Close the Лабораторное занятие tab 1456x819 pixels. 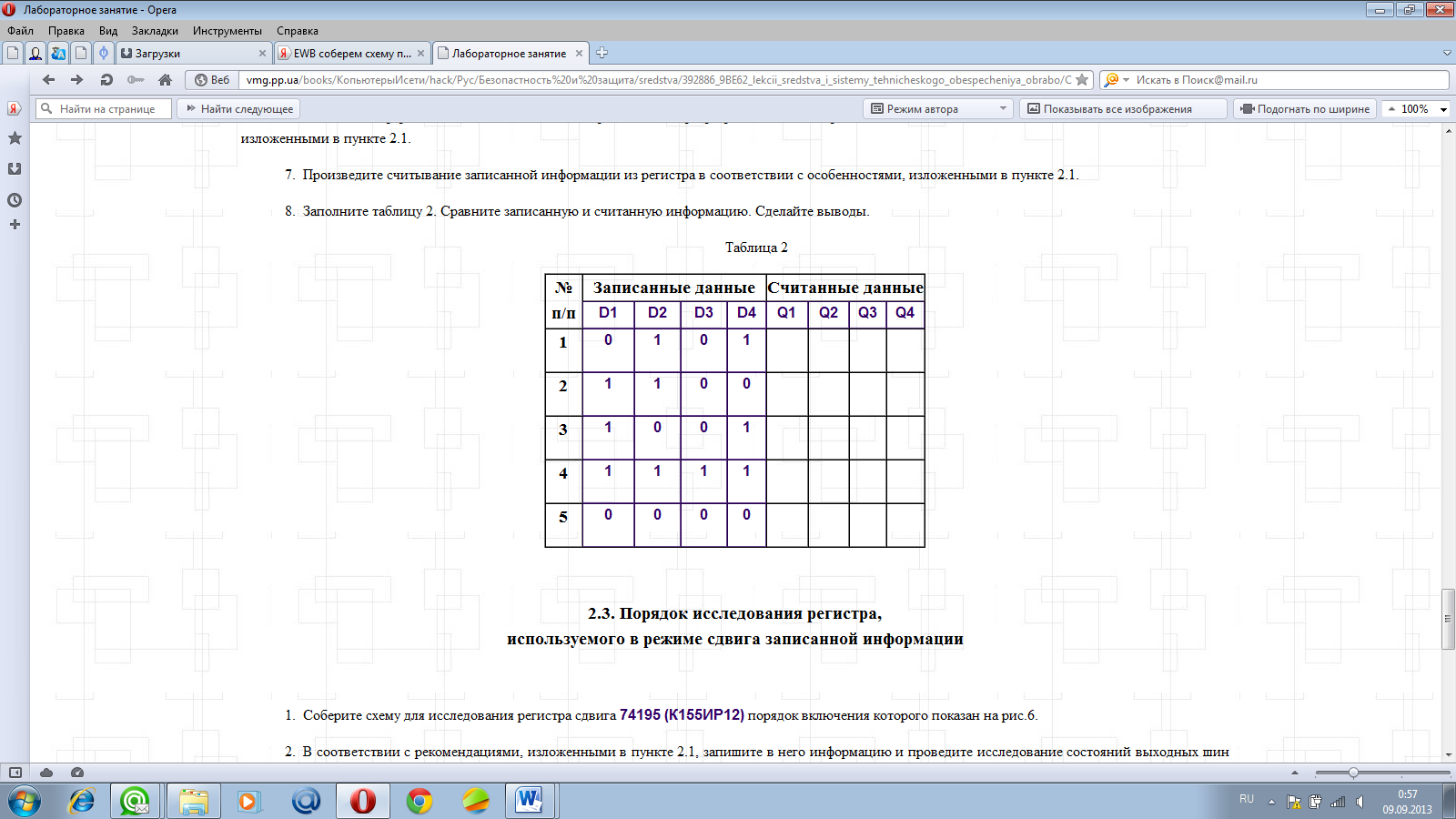(x=579, y=54)
